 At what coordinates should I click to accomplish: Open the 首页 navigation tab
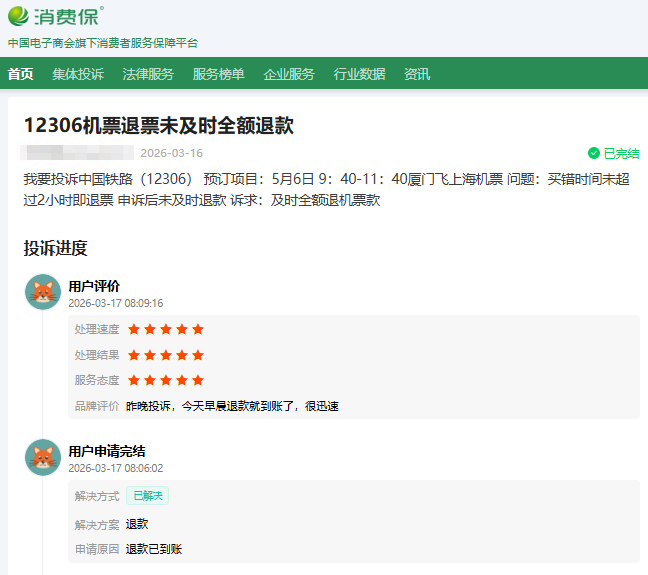pos(21,74)
